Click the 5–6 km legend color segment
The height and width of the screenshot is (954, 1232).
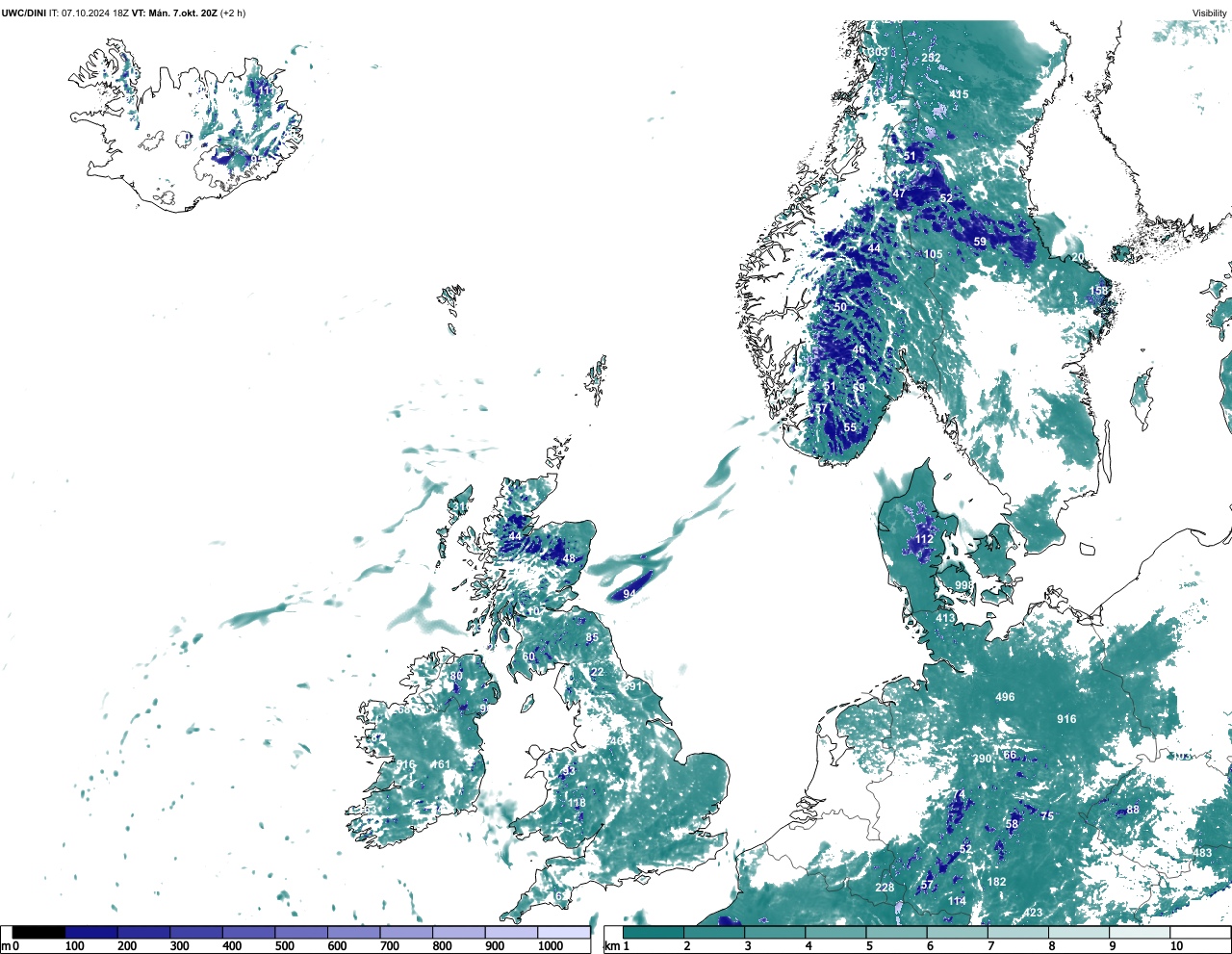point(897,932)
